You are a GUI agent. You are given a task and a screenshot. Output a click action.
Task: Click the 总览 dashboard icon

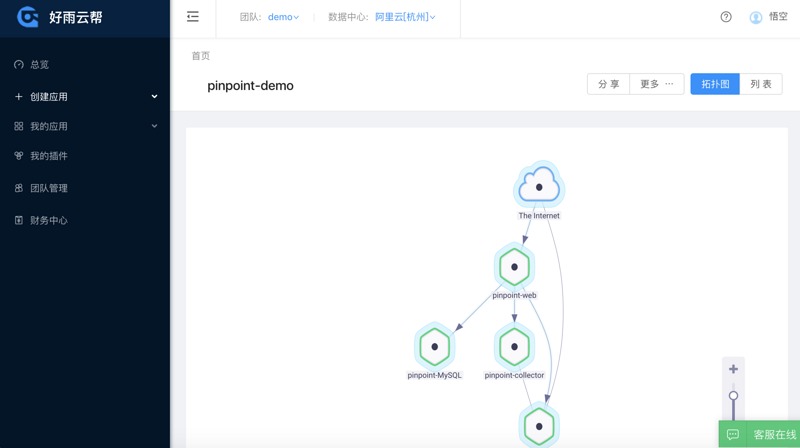coord(19,65)
